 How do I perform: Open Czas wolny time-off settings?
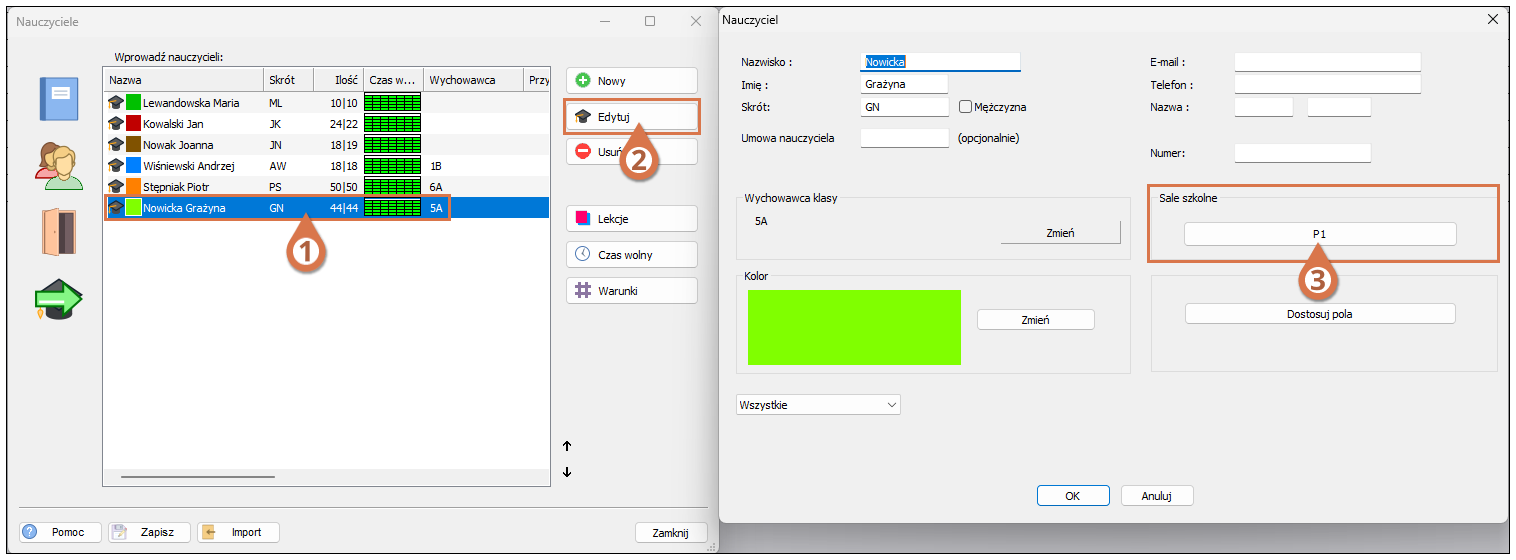point(632,254)
